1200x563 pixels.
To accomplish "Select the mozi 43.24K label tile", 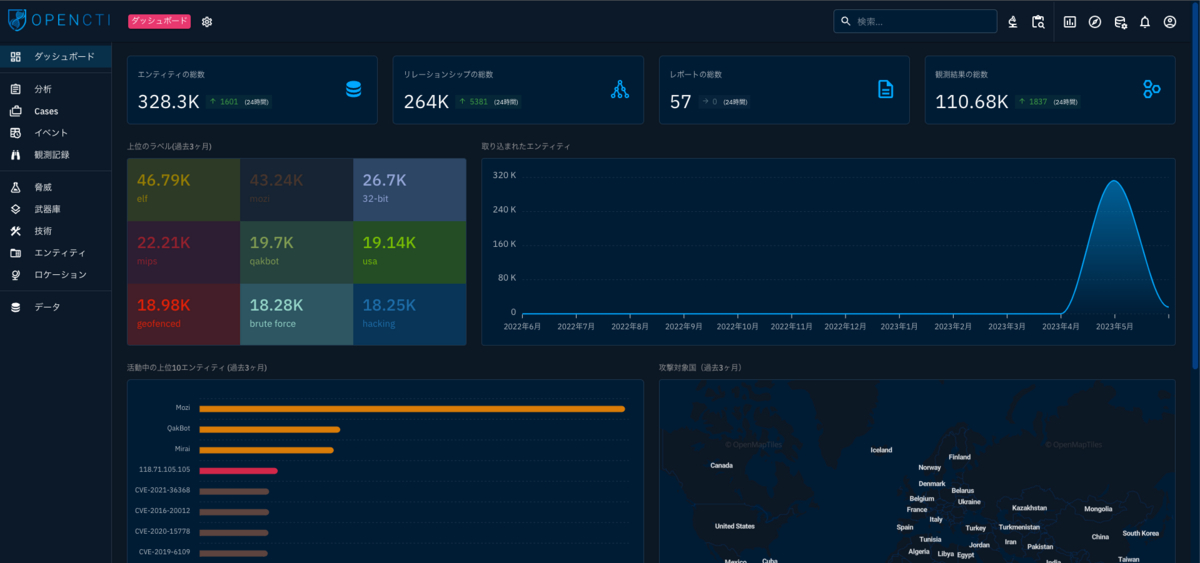I will coord(296,189).
